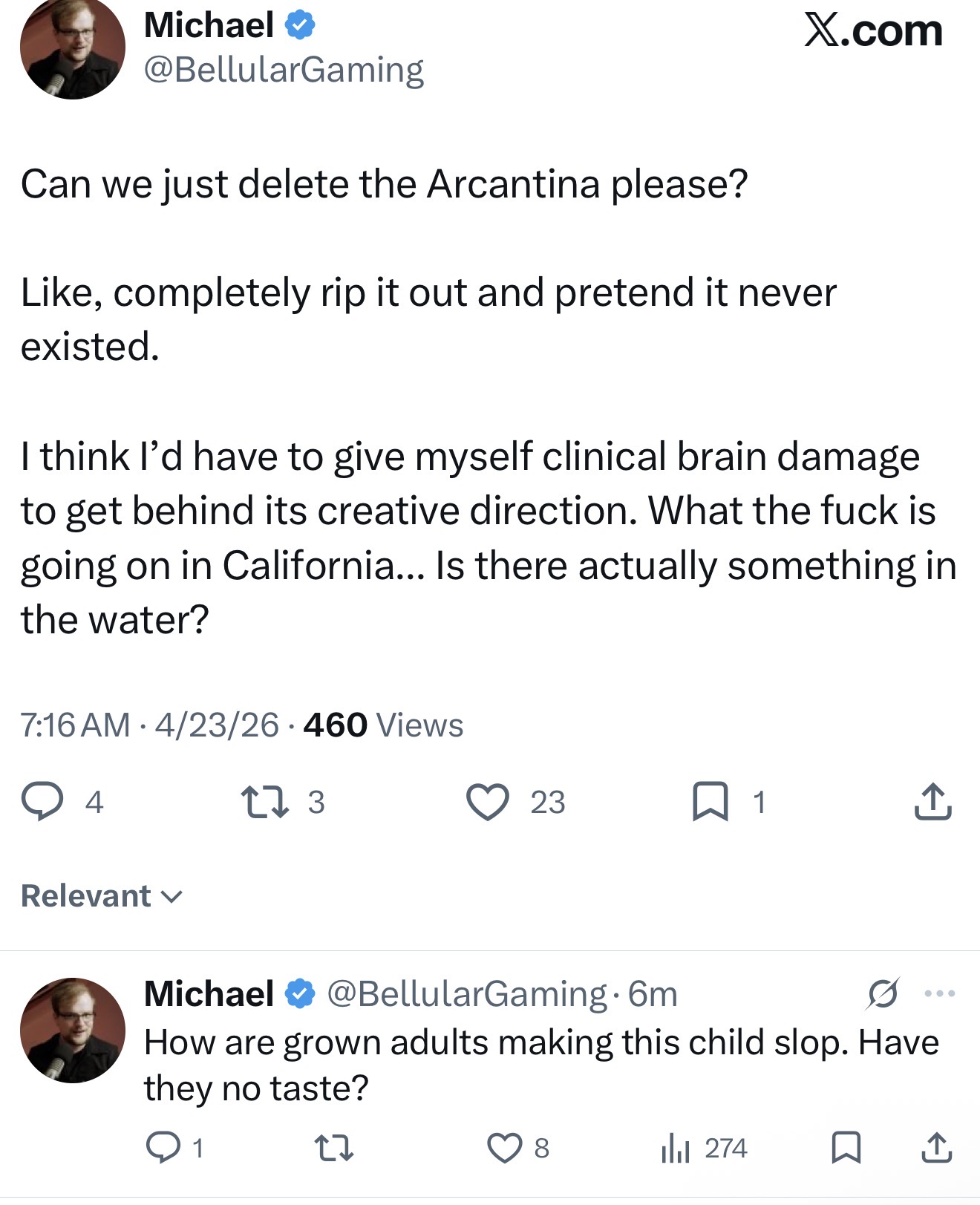
Task: Open the three-dot more menu on reply
Action: click(x=940, y=993)
